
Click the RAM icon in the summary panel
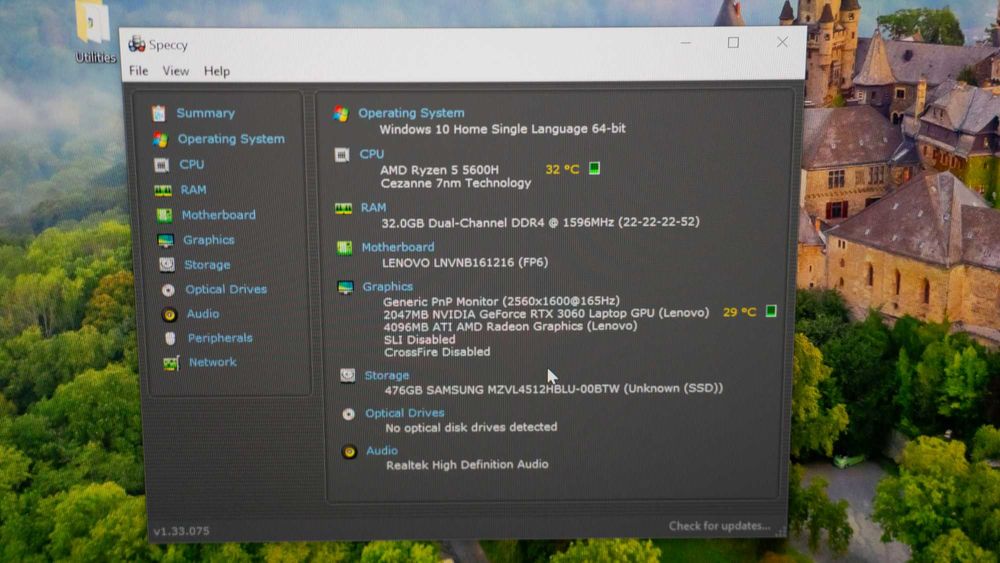pos(344,208)
